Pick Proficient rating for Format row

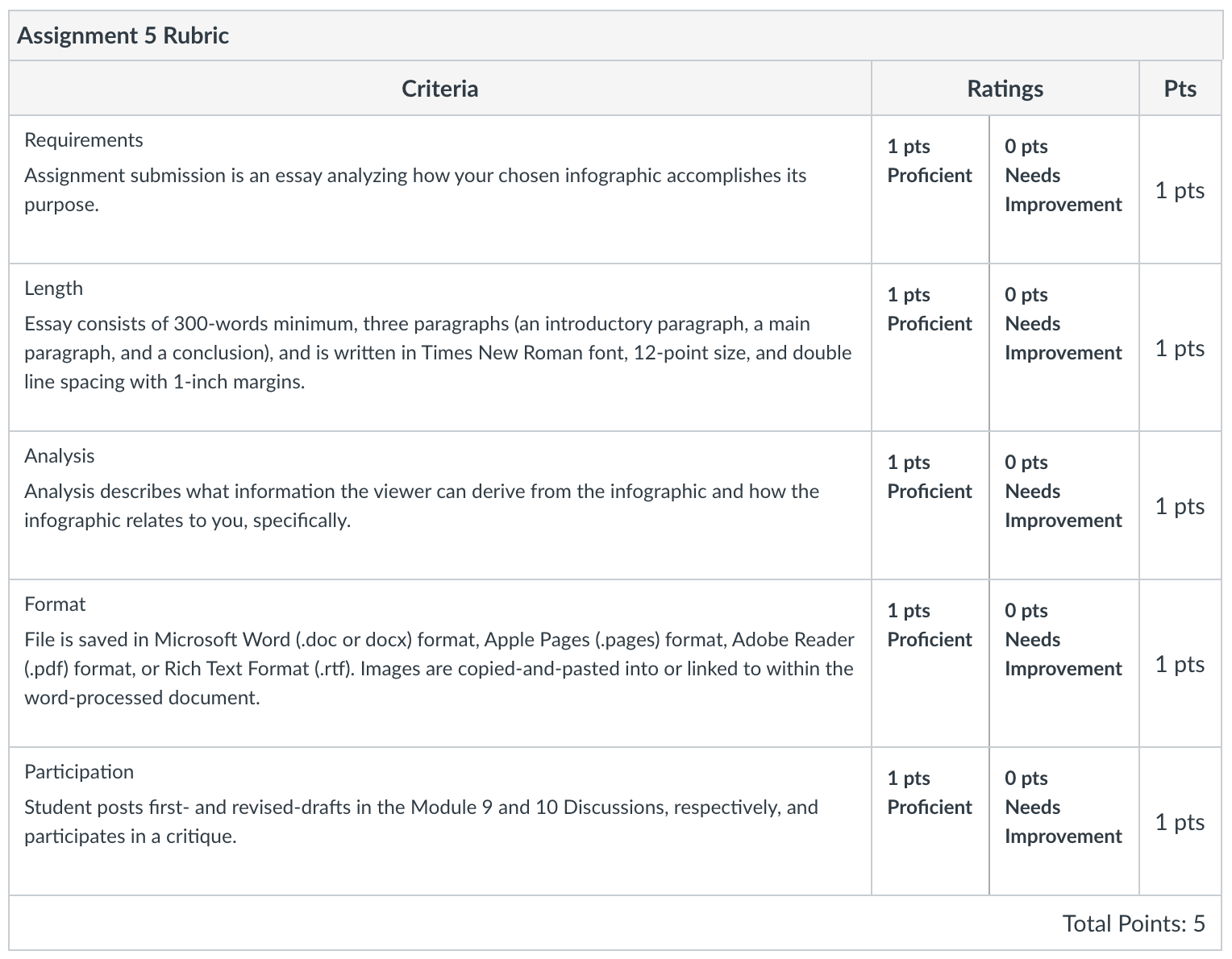(930, 663)
